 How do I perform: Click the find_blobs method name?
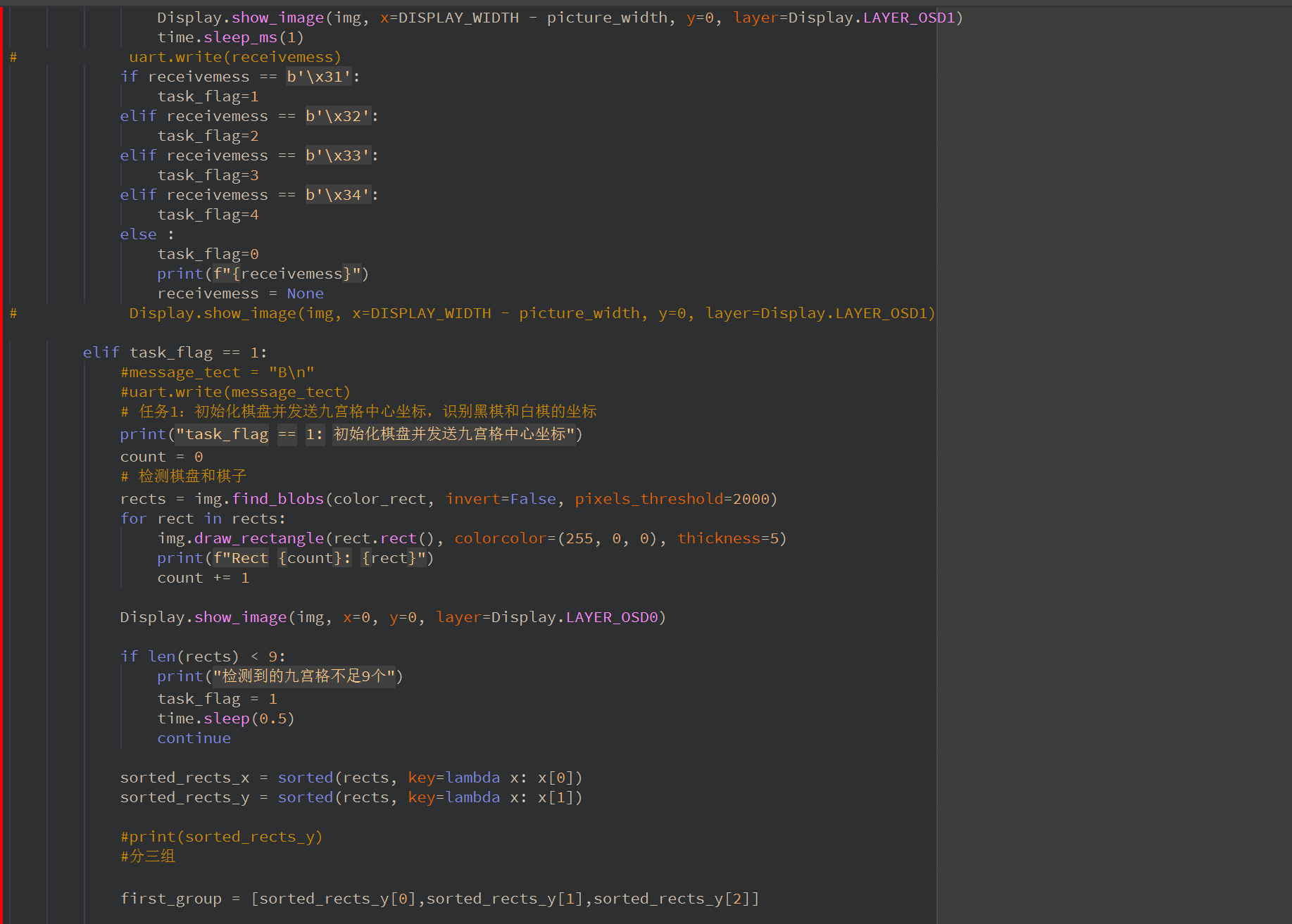(277, 499)
